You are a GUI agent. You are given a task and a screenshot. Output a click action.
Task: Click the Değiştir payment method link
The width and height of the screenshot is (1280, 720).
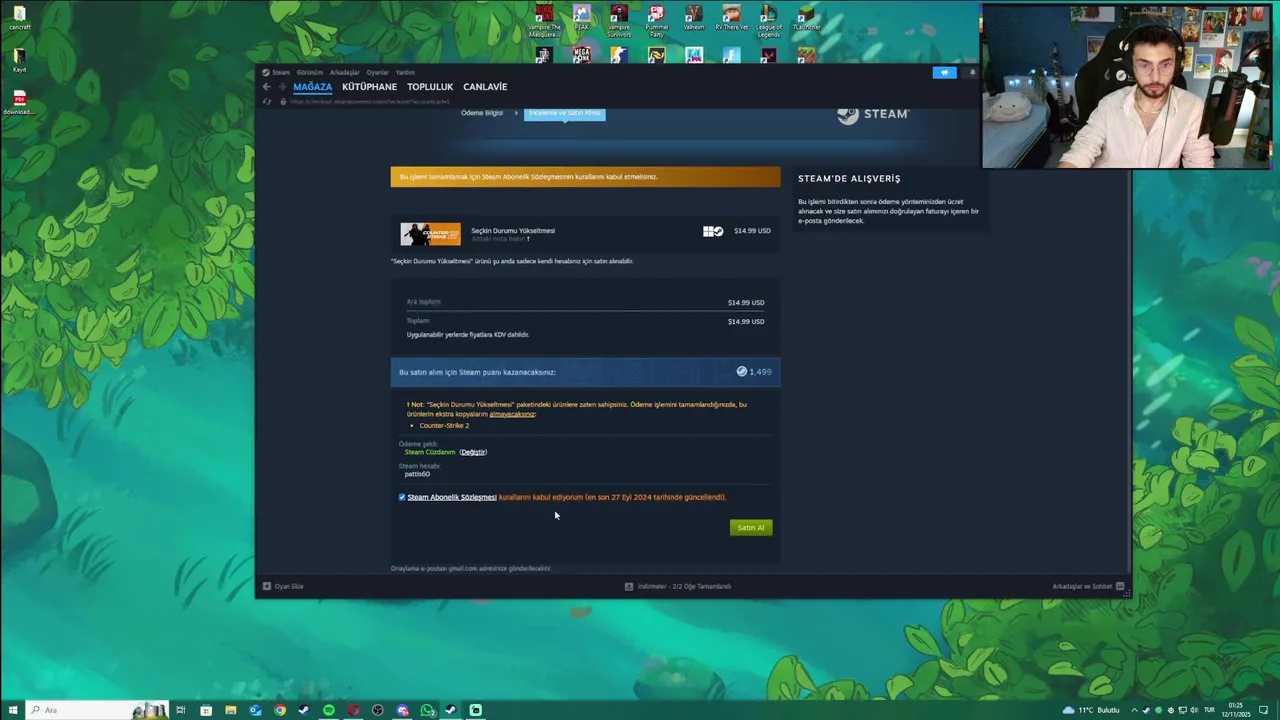(473, 452)
